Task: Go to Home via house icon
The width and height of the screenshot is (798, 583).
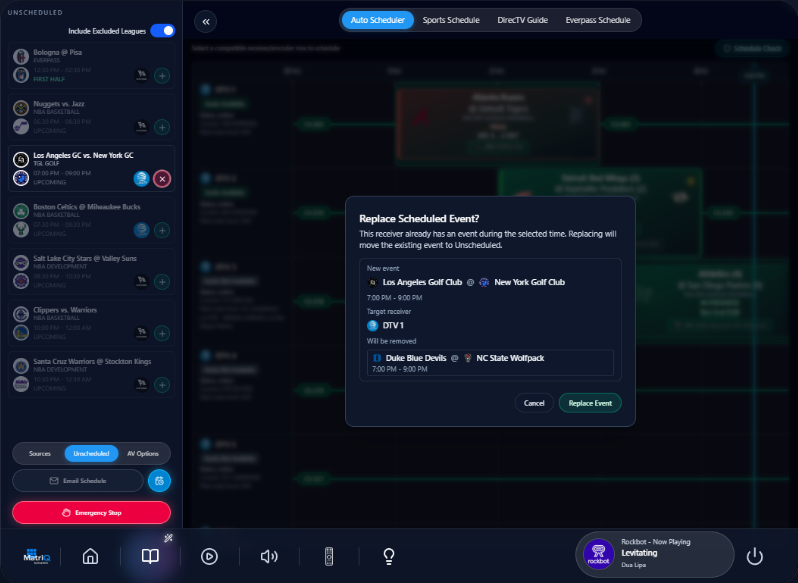Action: (91, 556)
